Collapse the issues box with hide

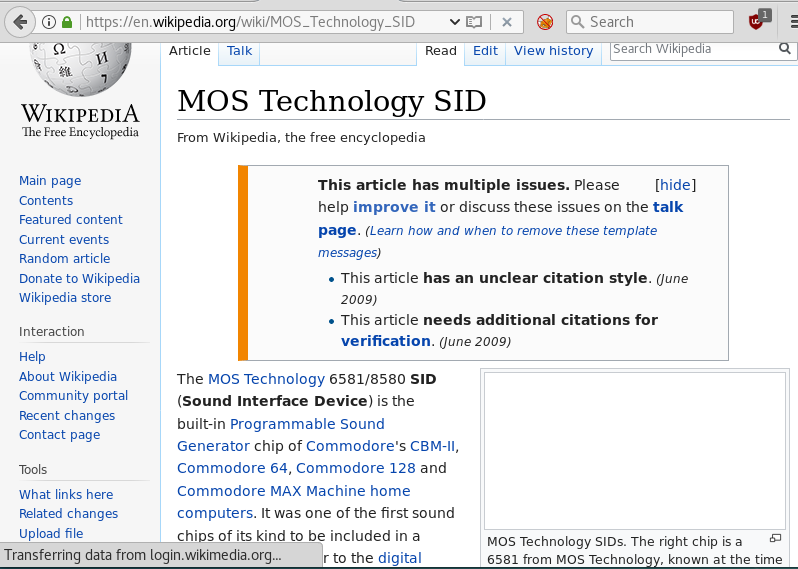tap(675, 185)
